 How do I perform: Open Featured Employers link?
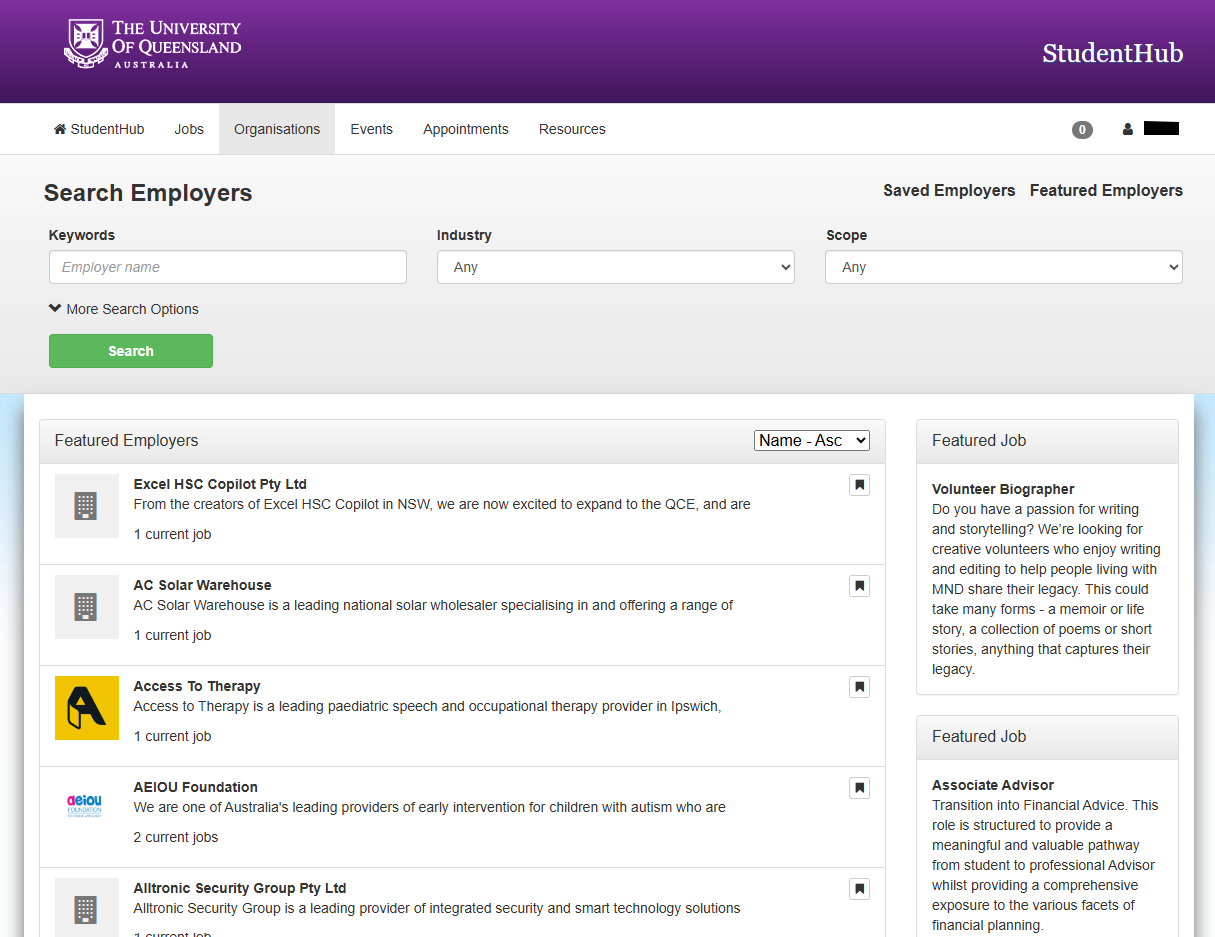tap(1106, 190)
